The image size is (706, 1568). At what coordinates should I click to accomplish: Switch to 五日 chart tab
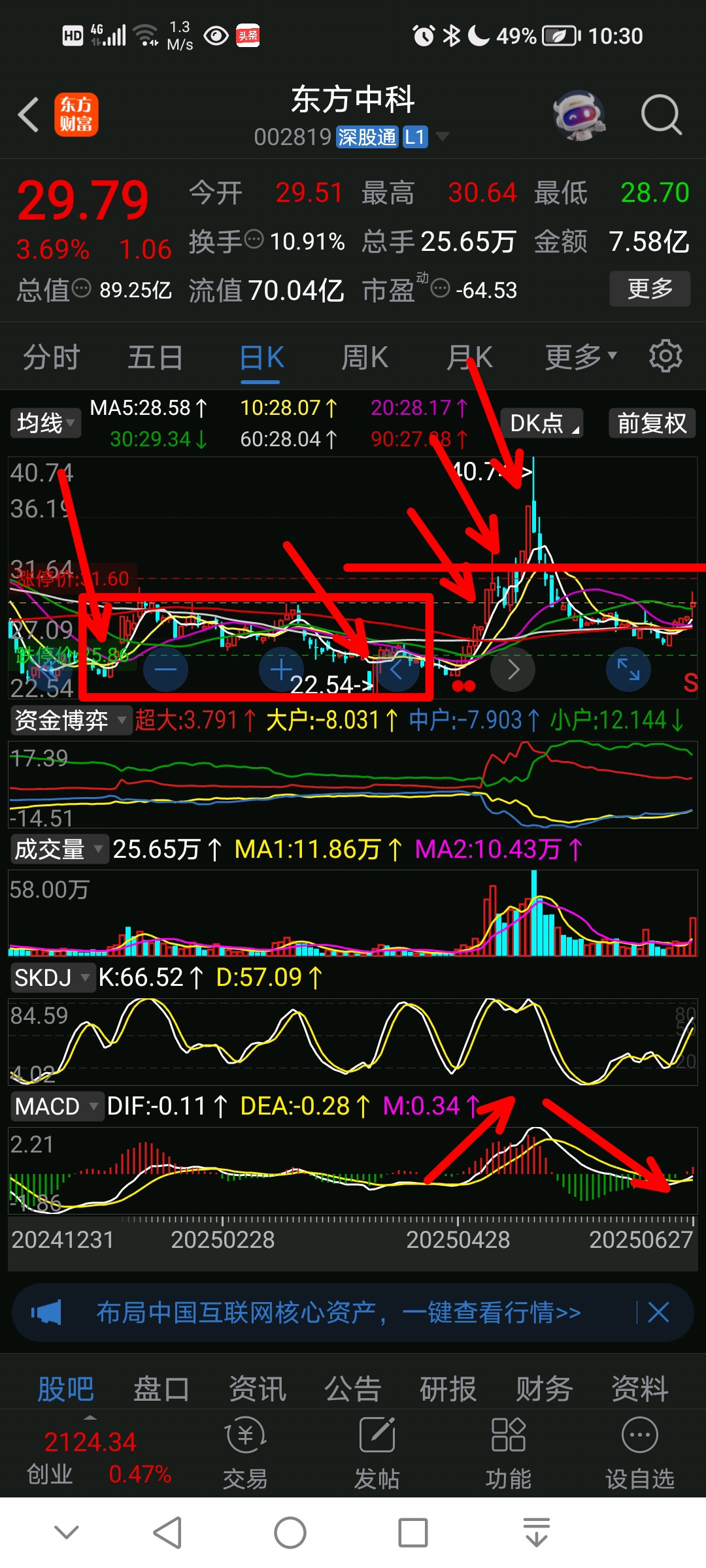click(155, 357)
